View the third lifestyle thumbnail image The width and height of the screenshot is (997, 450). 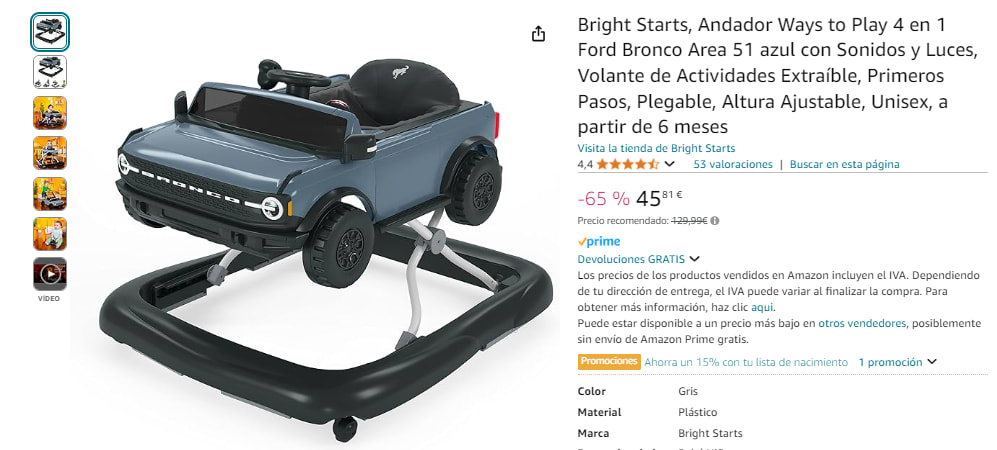(x=50, y=112)
